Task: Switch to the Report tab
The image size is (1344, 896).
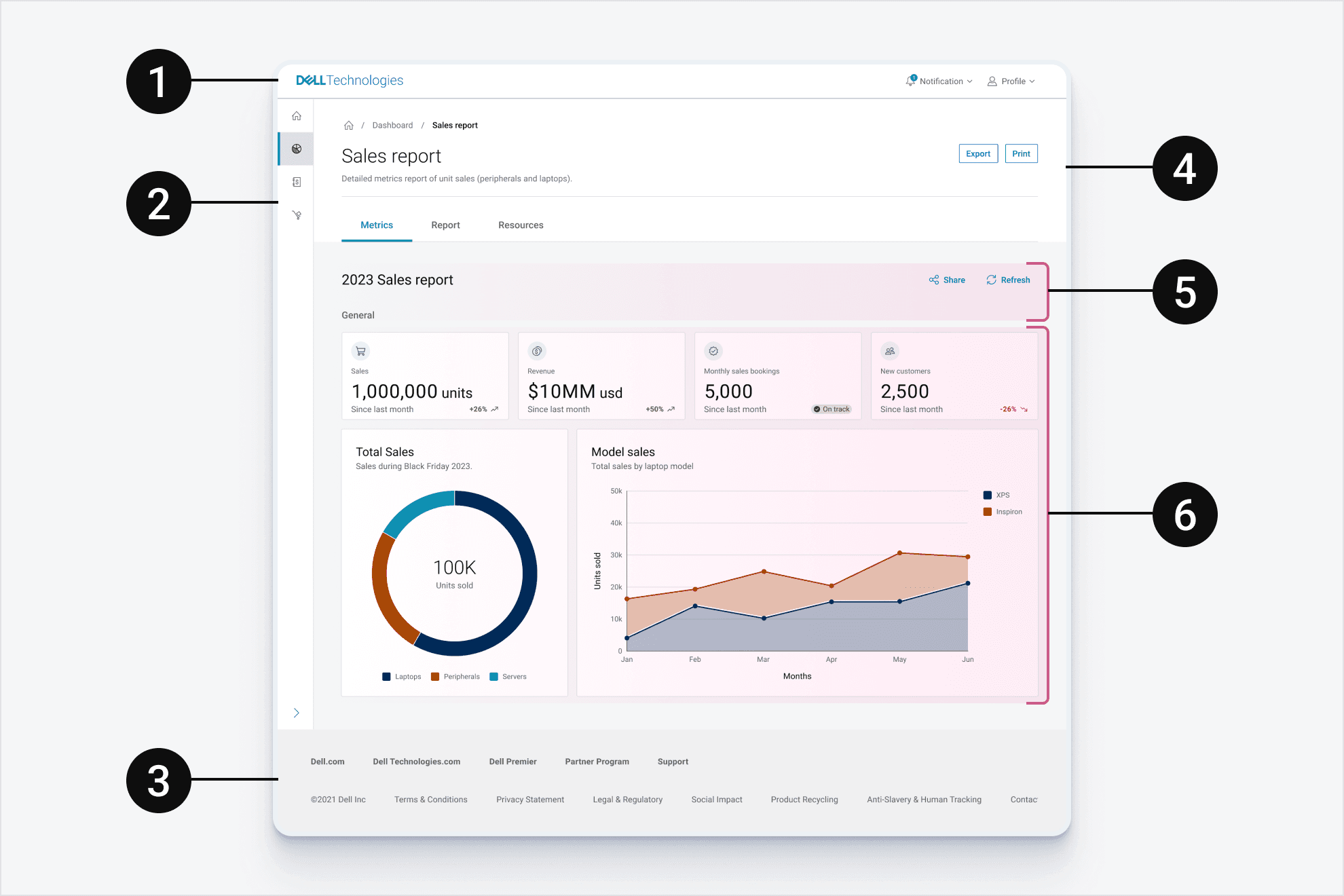Action: 445,225
